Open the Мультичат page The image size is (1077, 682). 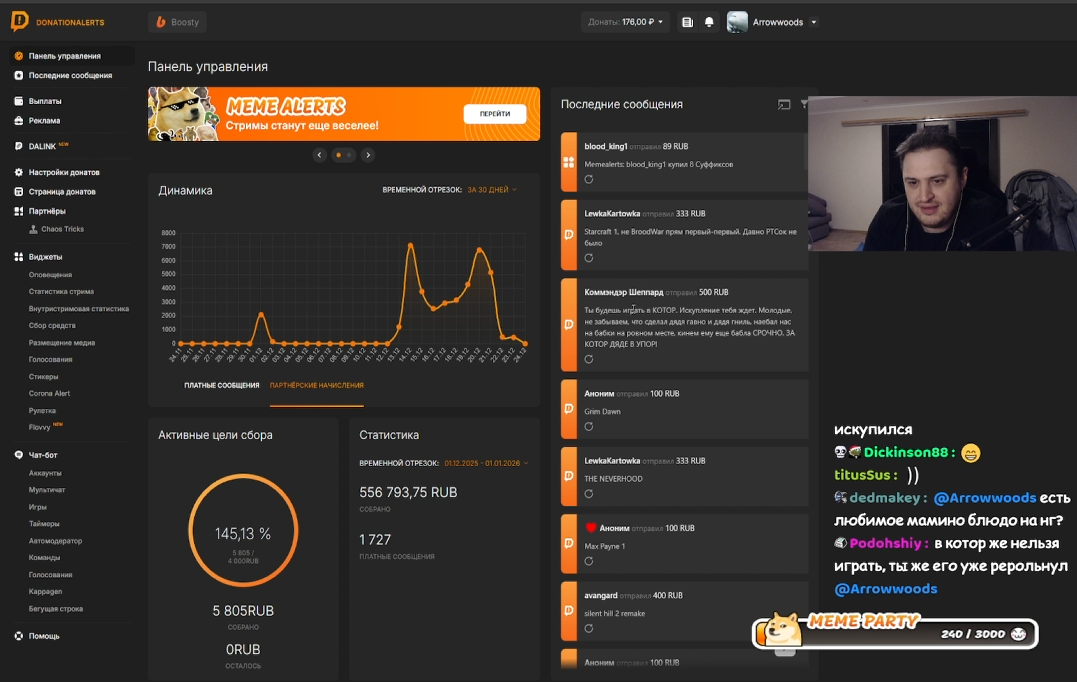[x=47, y=490]
